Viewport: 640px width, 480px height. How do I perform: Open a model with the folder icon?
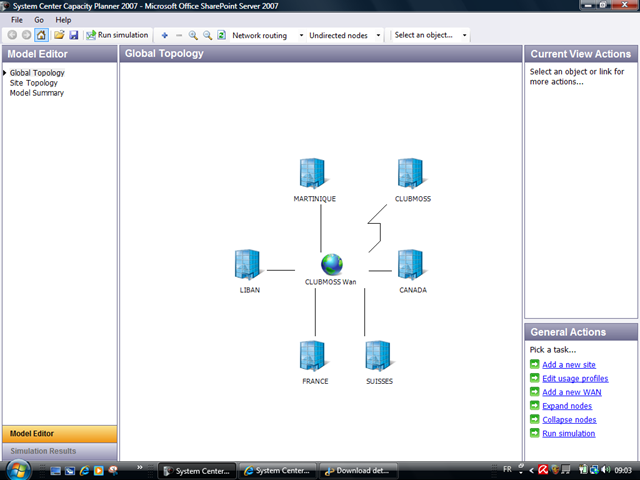coord(59,35)
